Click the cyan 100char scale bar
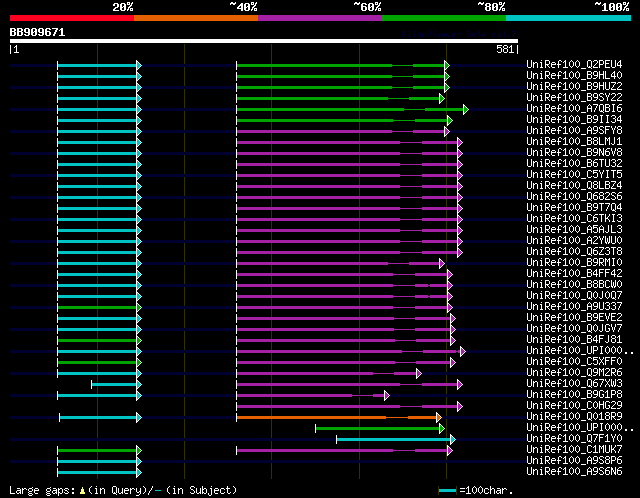The height and width of the screenshot is (498, 640). click(447, 490)
